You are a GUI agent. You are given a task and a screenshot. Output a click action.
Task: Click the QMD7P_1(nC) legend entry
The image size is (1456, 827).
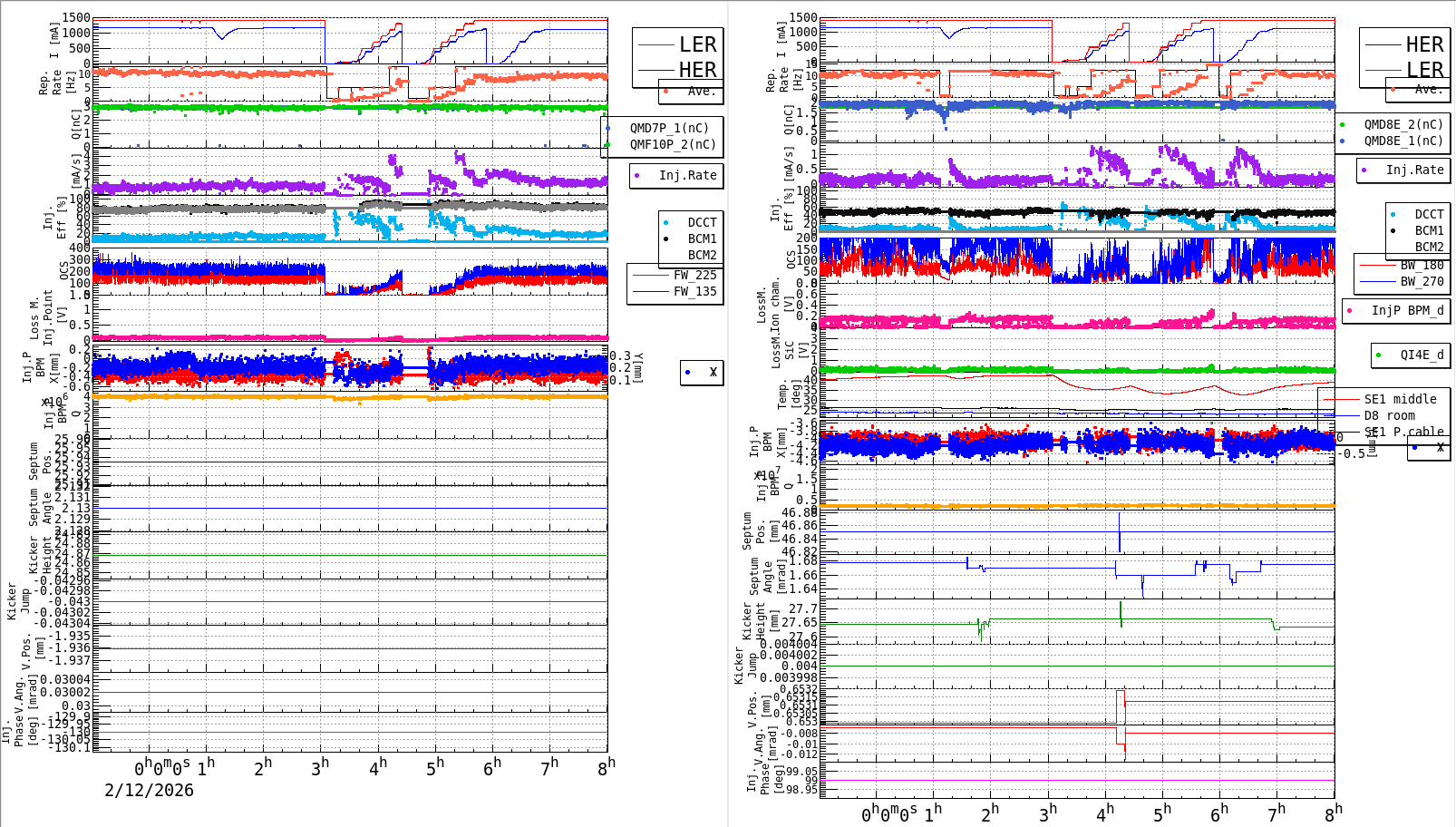[669, 128]
